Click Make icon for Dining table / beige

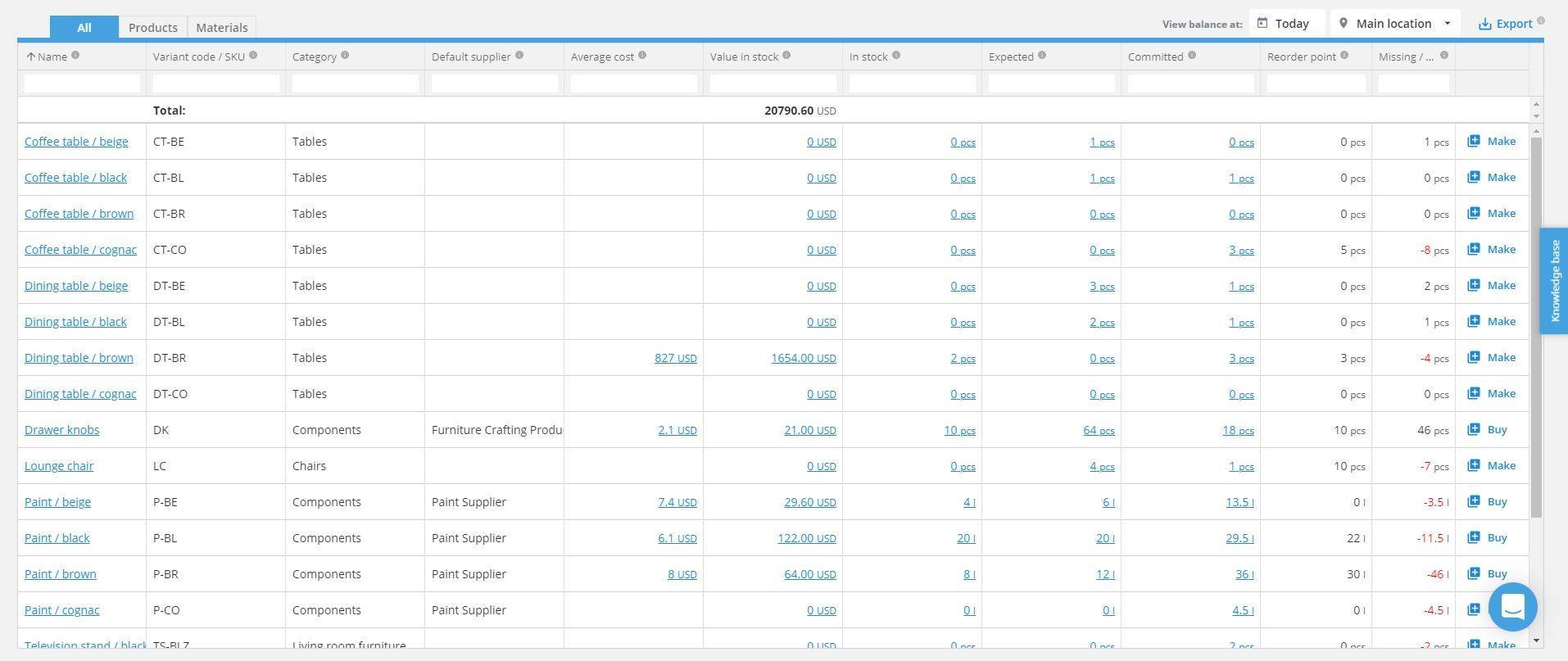[1474, 285]
